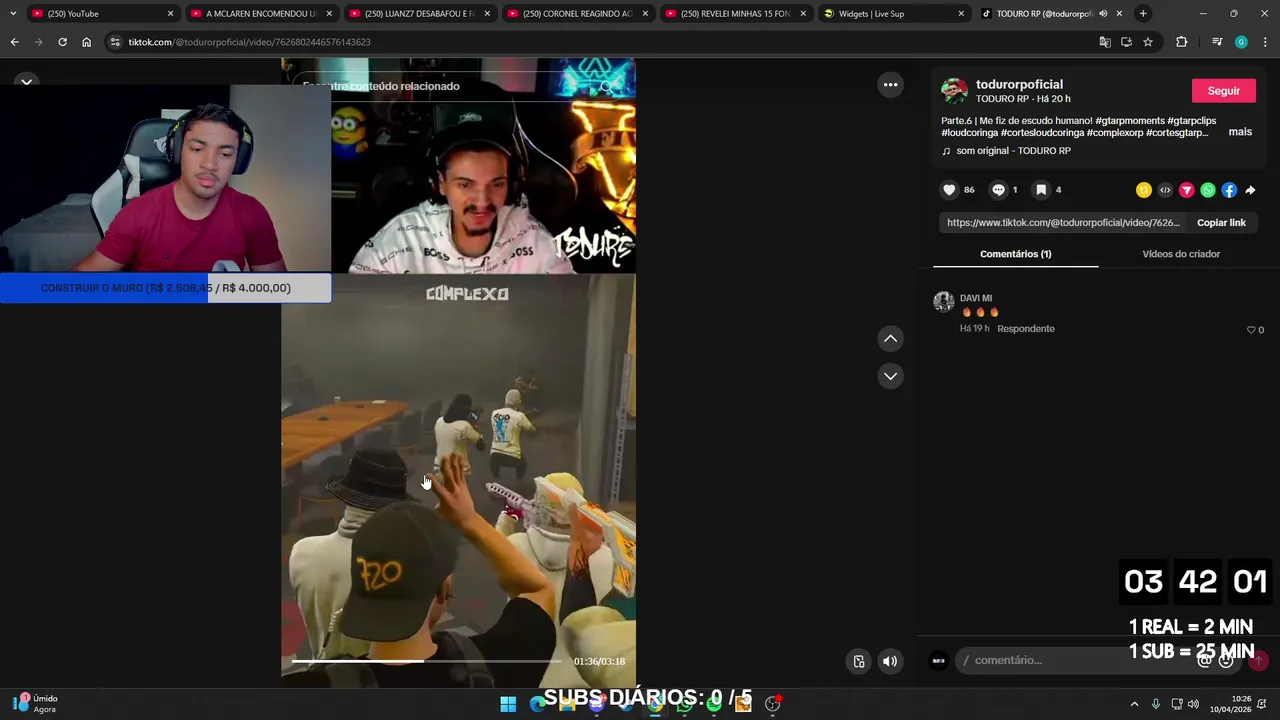Reply via 'Respondente' on DAVI MI comment
This screenshot has width=1280, height=720.
click(1025, 329)
